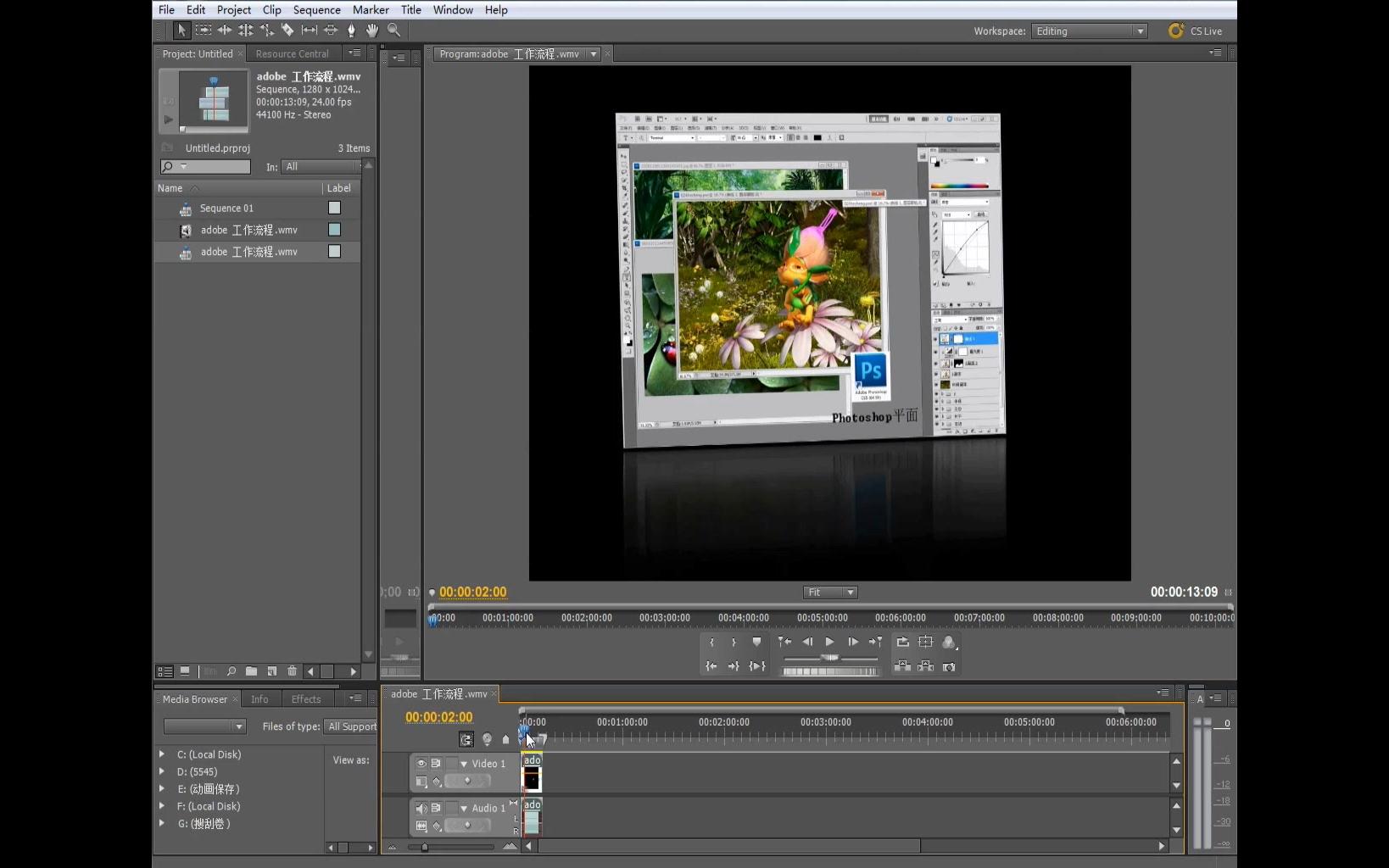Select the Rate Stretch tool
This screenshot has height=868, width=1389.
[267, 31]
